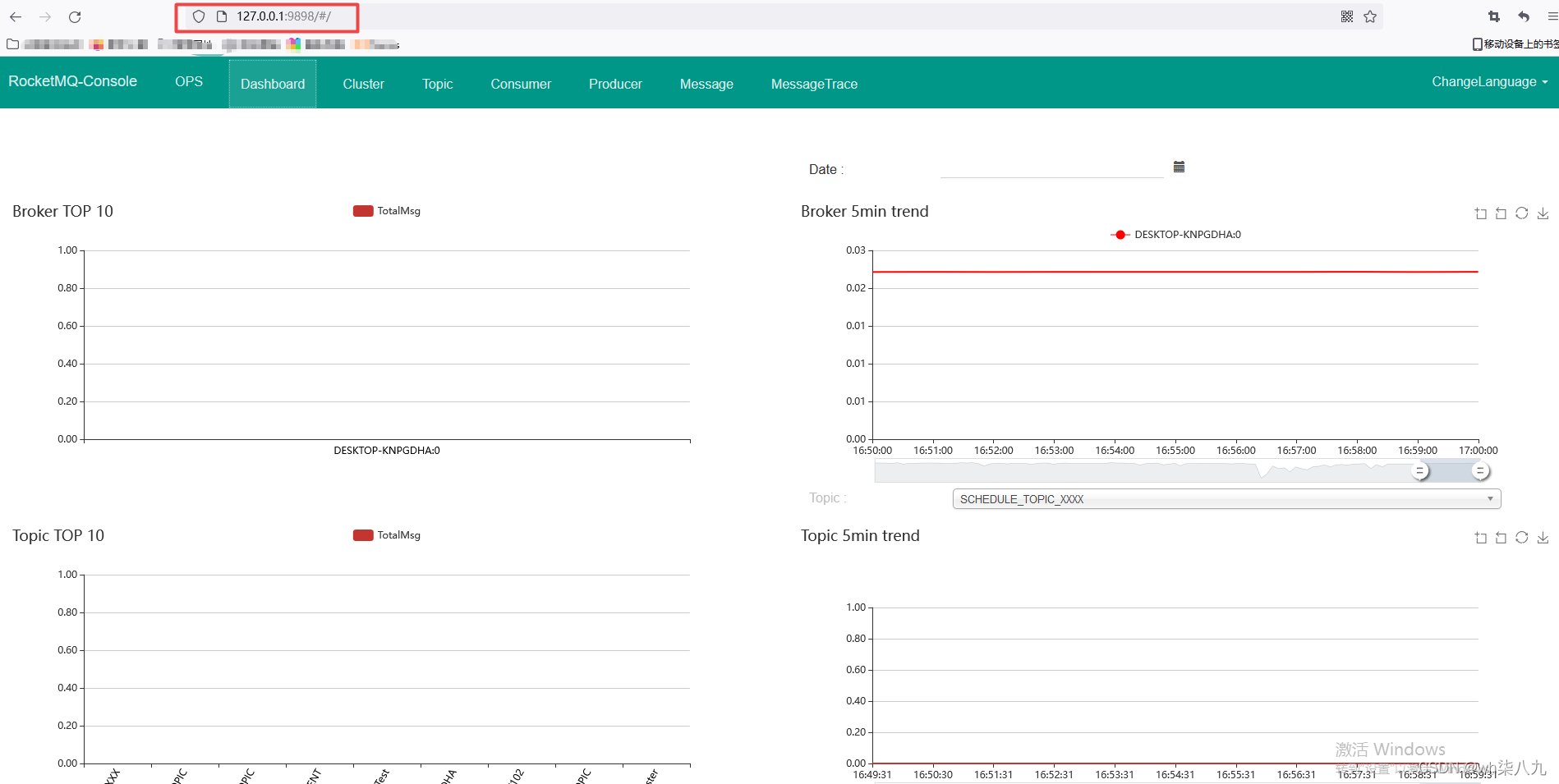The image size is (1559, 784).
Task: Click the browser URL 127.0.0.1:9898
Action: [283, 16]
